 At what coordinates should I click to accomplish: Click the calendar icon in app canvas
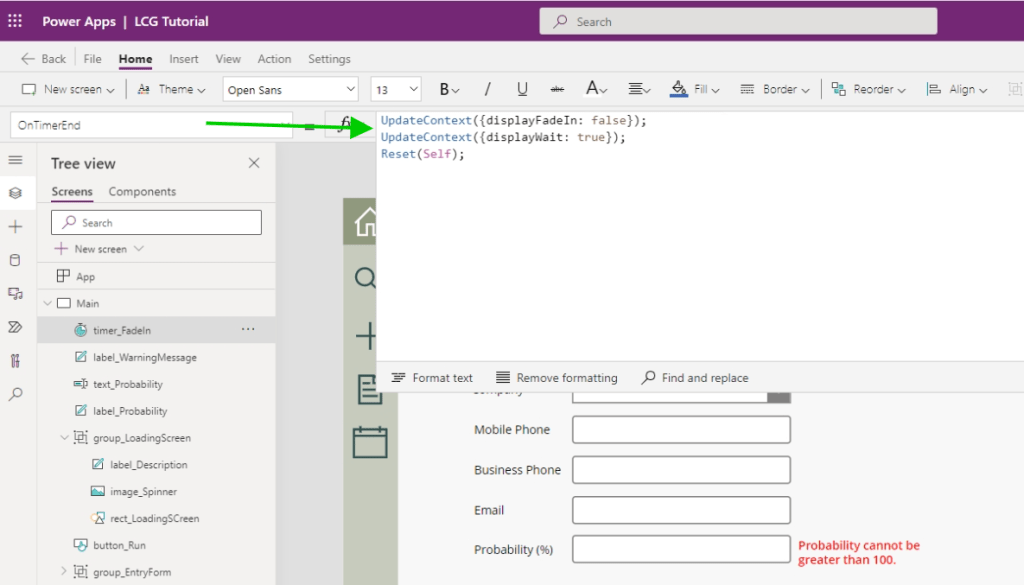tap(370, 442)
